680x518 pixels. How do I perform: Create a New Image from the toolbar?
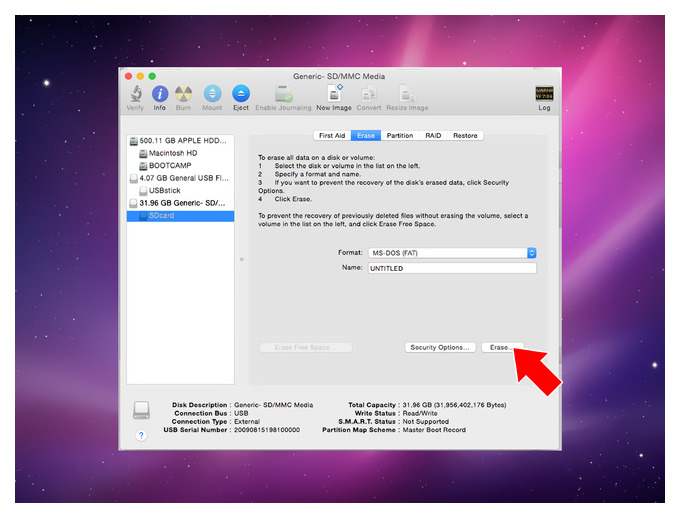[x=334, y=93]
